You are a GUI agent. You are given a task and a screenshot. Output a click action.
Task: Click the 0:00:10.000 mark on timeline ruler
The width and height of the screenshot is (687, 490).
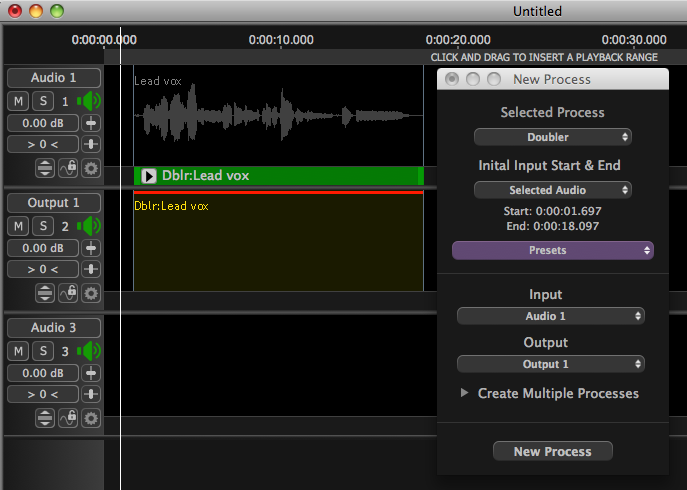(281, 41)
